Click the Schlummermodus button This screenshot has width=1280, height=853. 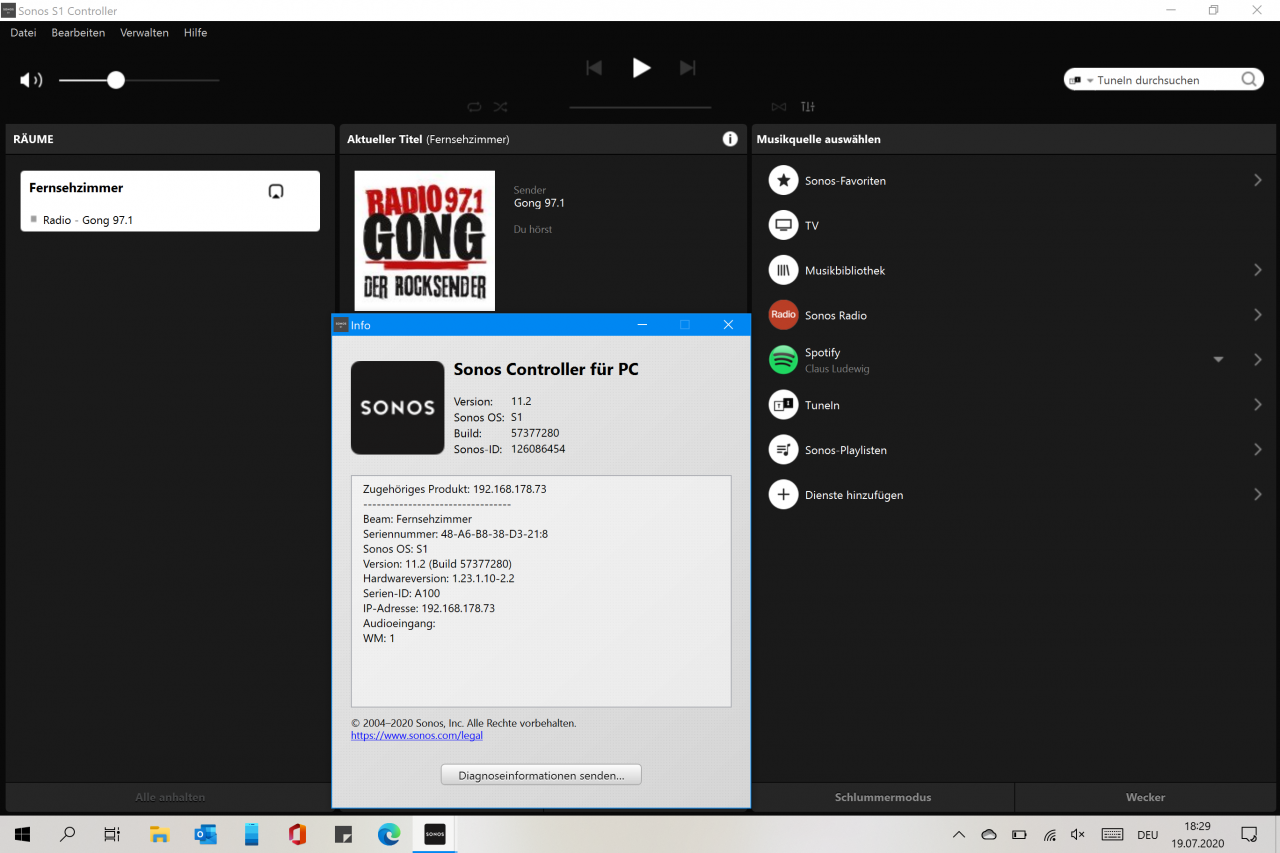tap(883, 797)
